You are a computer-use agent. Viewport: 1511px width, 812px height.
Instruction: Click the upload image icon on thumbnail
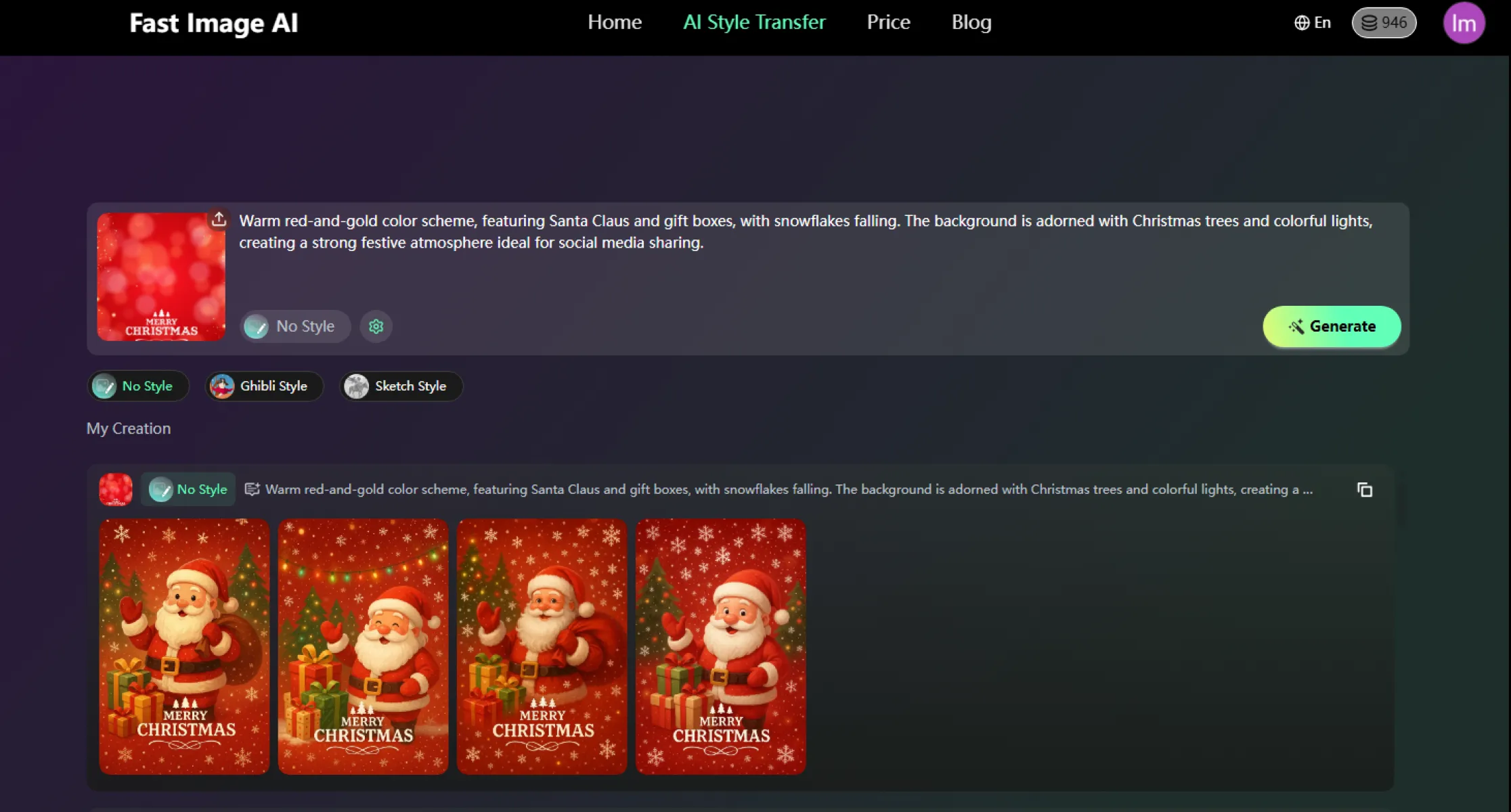pyautogui.click(x=219, y=219)
